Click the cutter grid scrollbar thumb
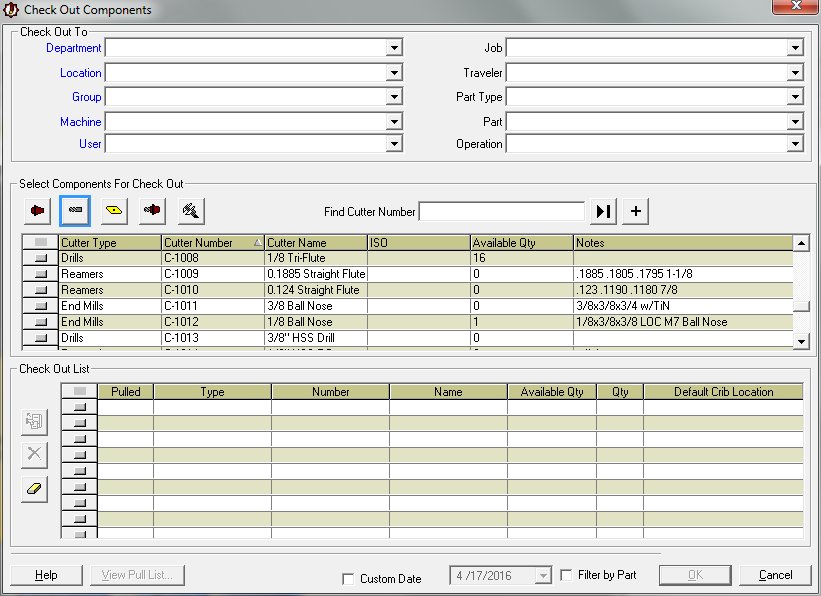Viewport: 821px width, 596px height. coord(801,306)
